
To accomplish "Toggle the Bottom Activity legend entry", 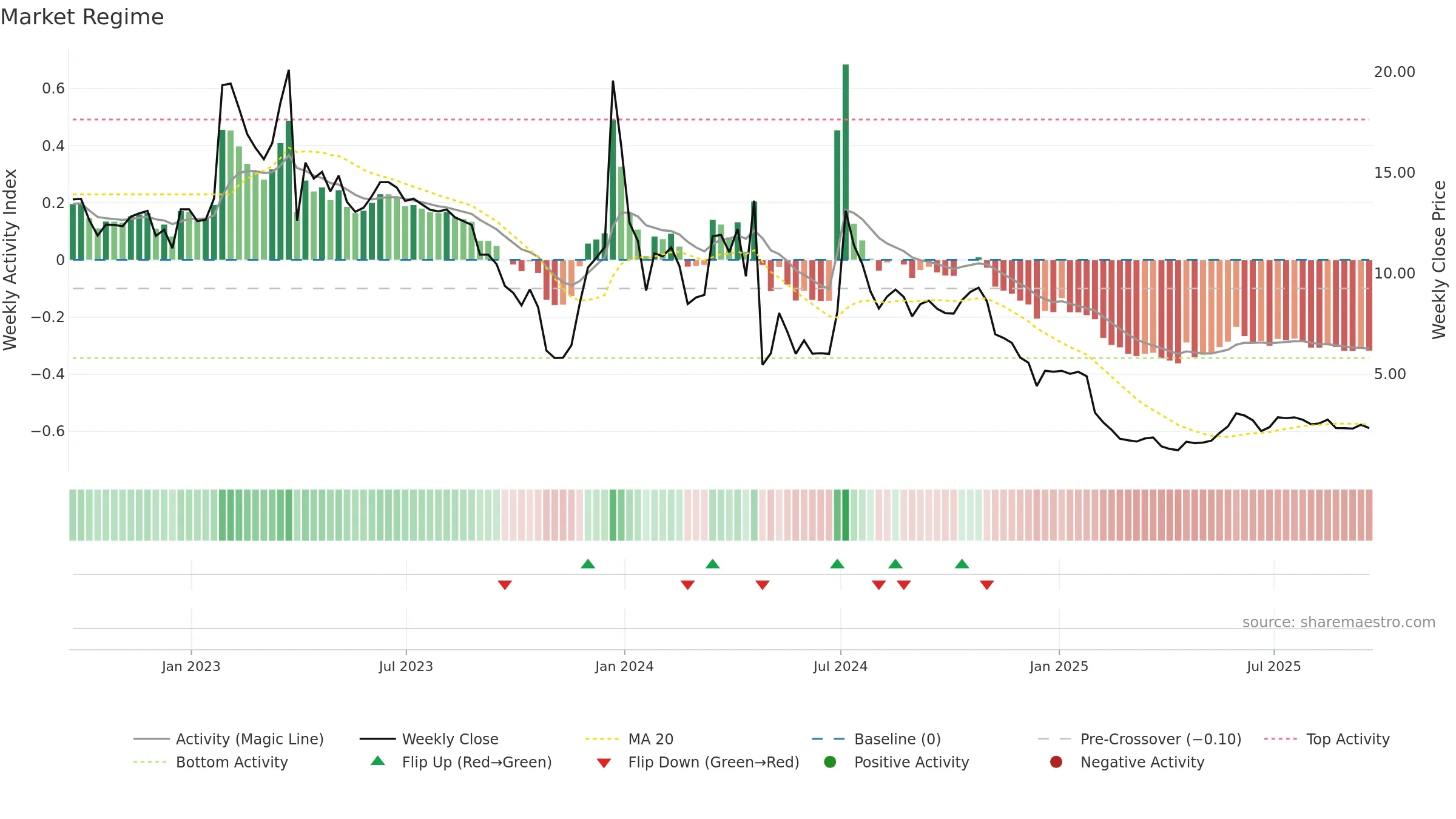I will 211,762.
